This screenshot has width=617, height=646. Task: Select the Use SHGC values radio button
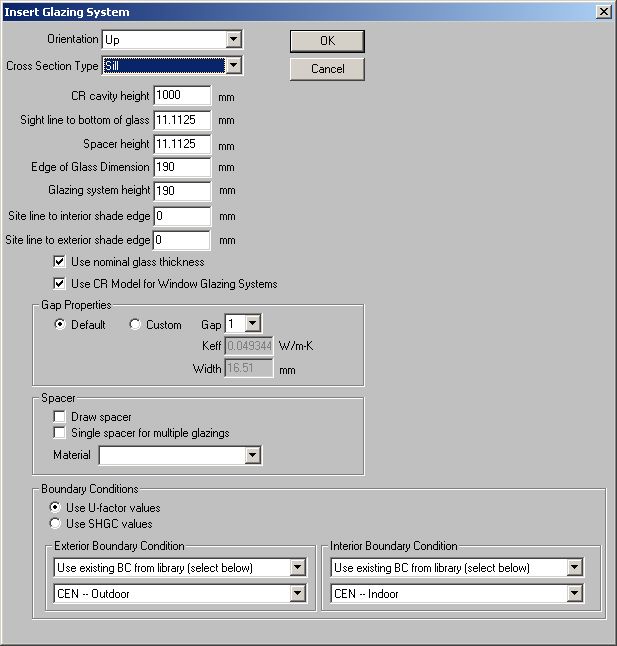click(58, 523)
